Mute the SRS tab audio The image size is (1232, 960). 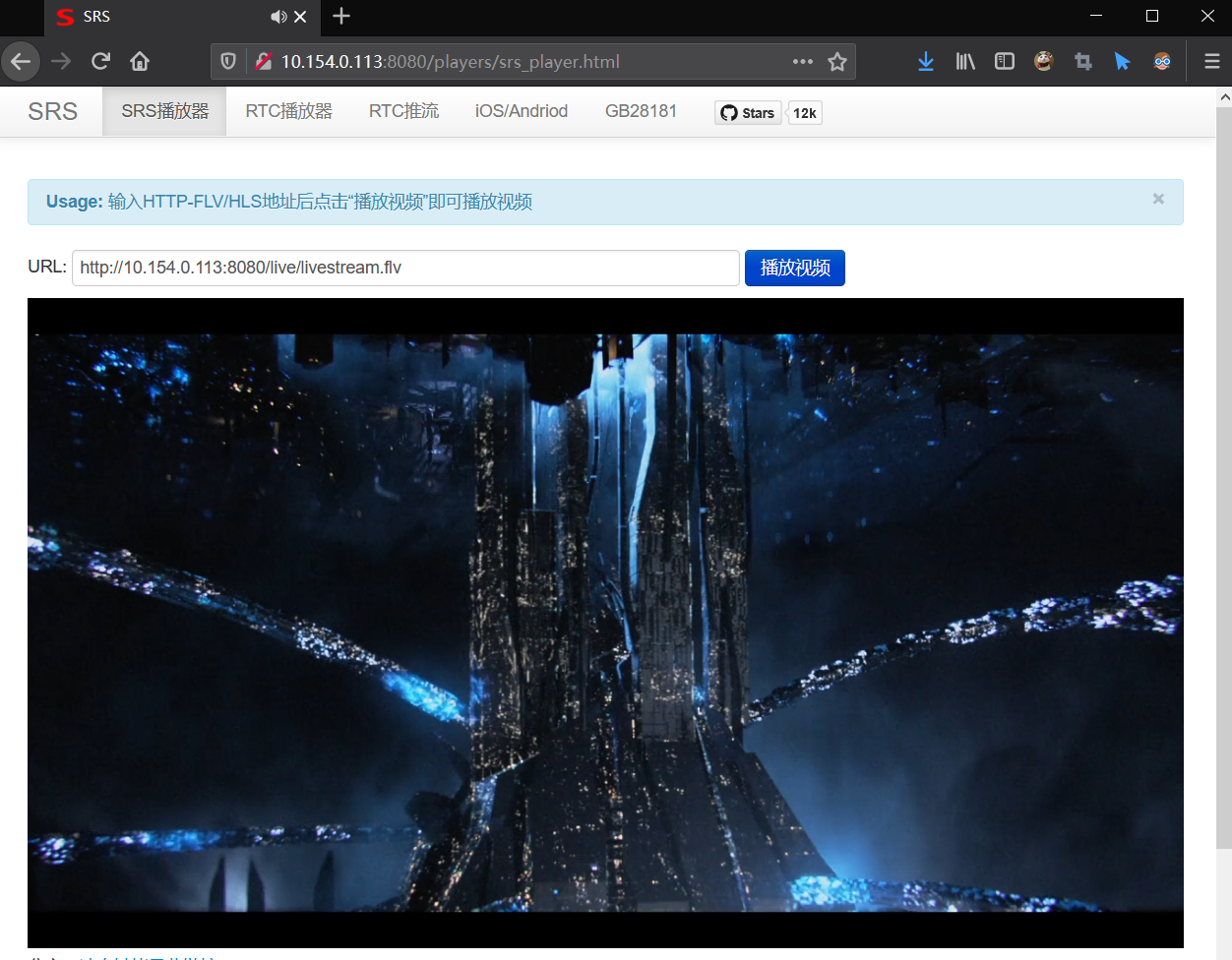tap(278, 17)
